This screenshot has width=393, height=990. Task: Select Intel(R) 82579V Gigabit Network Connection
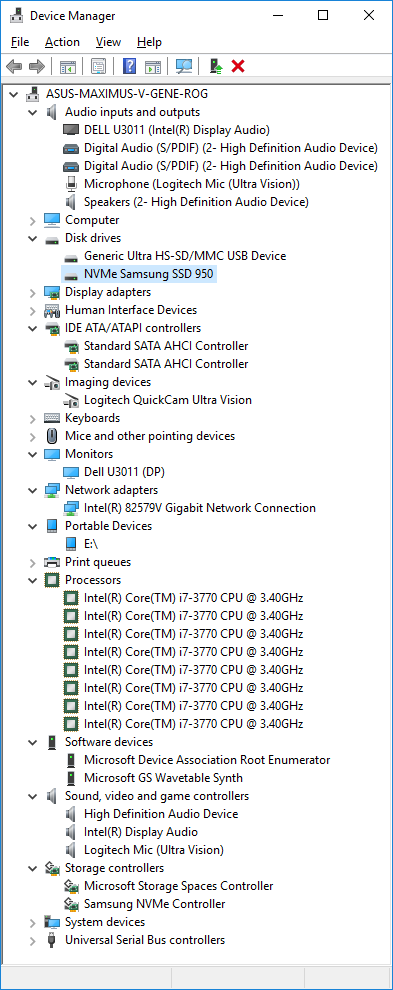click(200, 508)
